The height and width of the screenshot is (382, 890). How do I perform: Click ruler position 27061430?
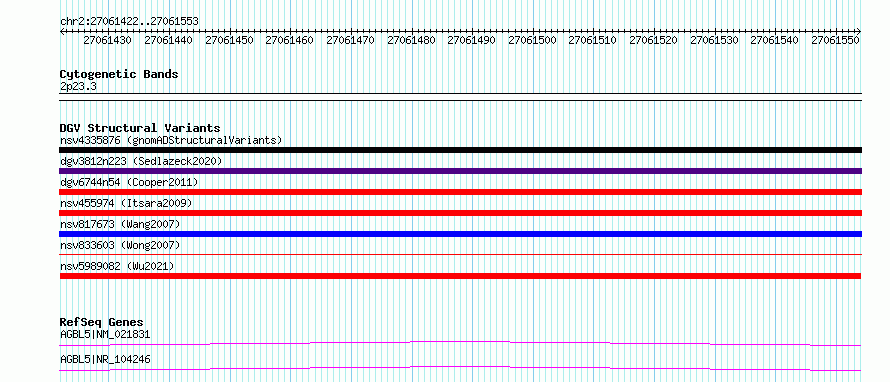107,40
